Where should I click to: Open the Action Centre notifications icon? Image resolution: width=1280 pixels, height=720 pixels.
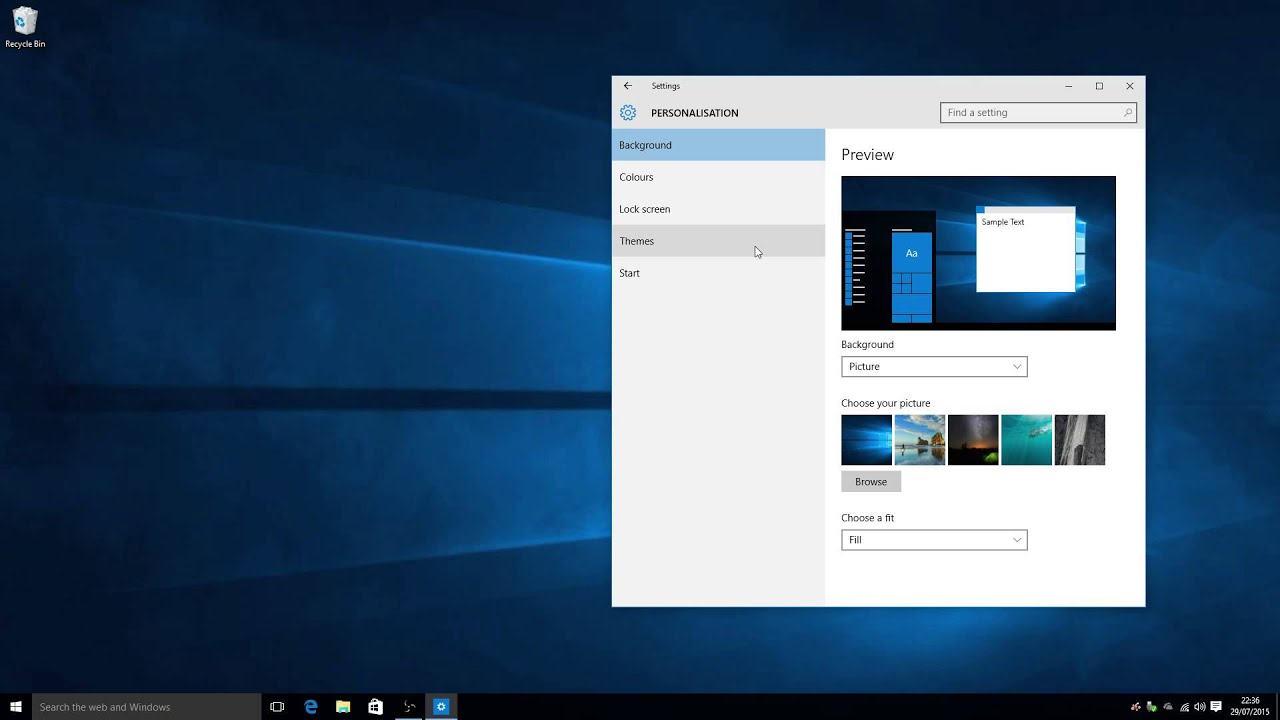[x=1216, y=707]
